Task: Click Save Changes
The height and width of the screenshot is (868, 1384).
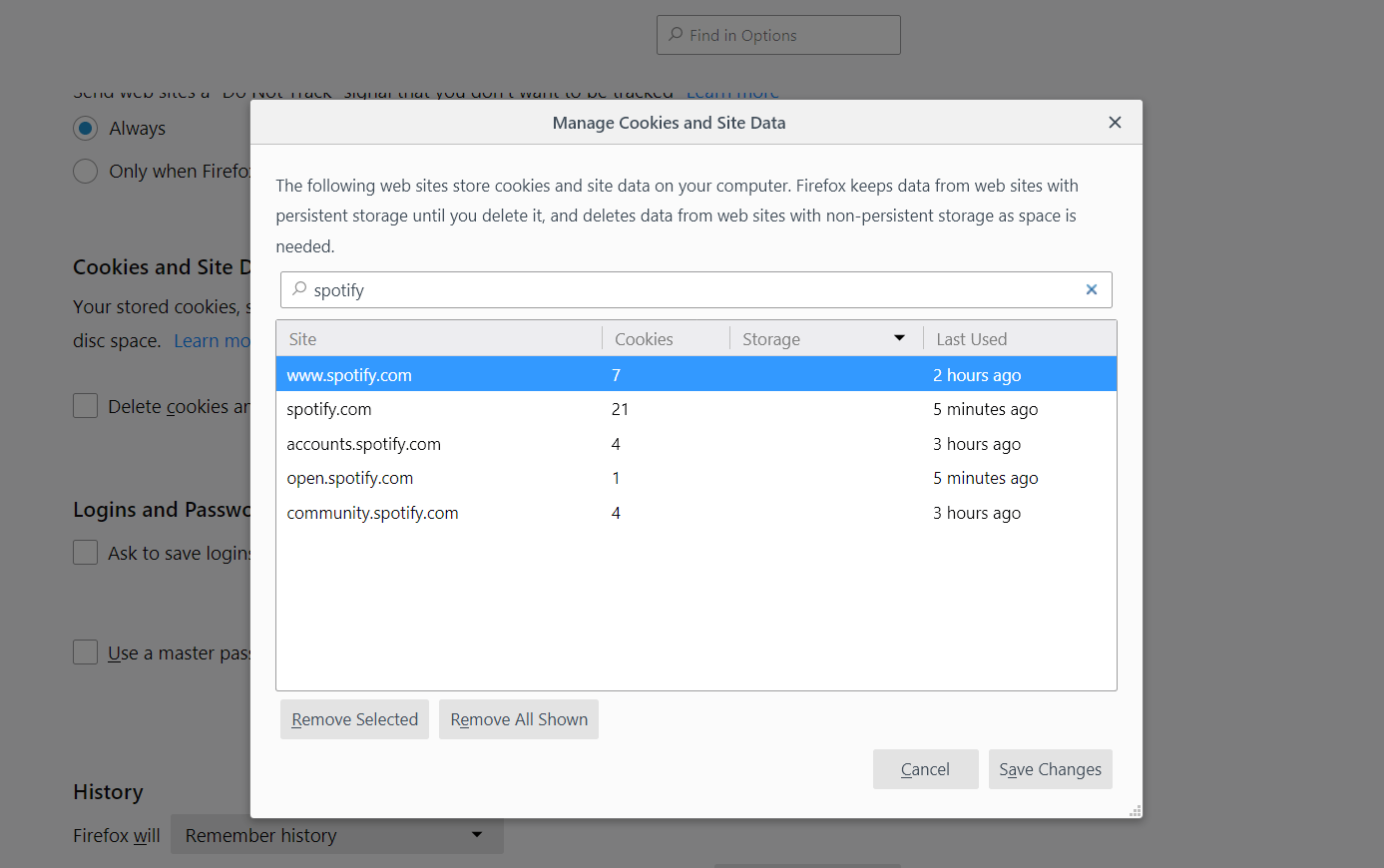Action: 1050,769
